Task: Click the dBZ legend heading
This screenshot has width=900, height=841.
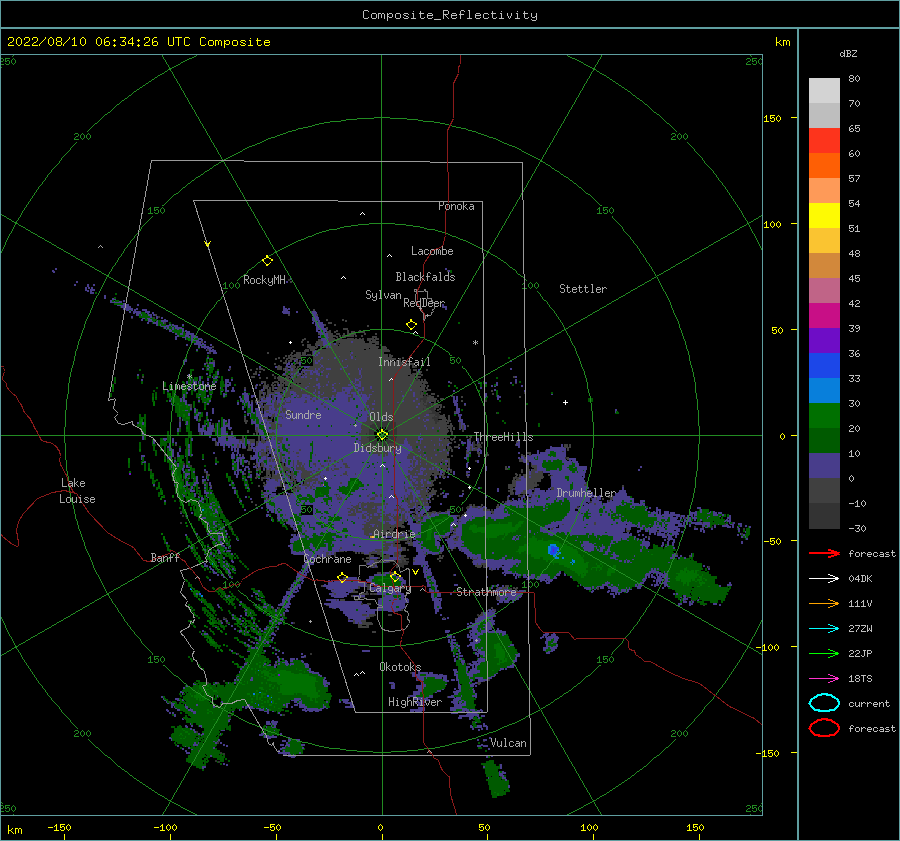Action: (x=848, y=53)
